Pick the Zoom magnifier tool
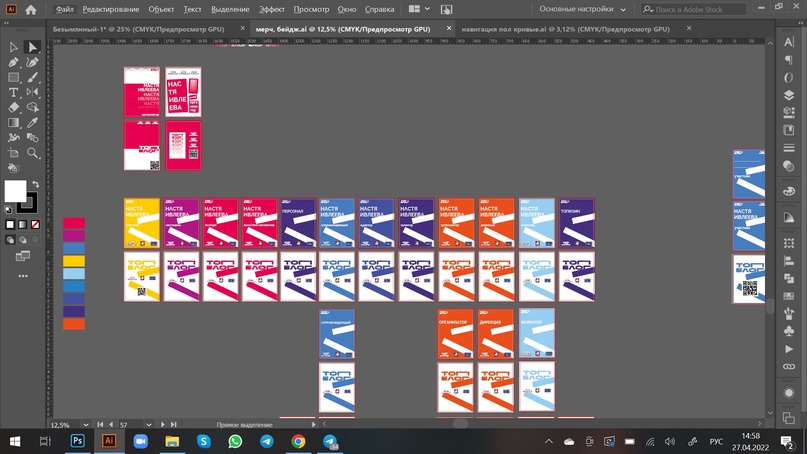 tap(33, 153)
